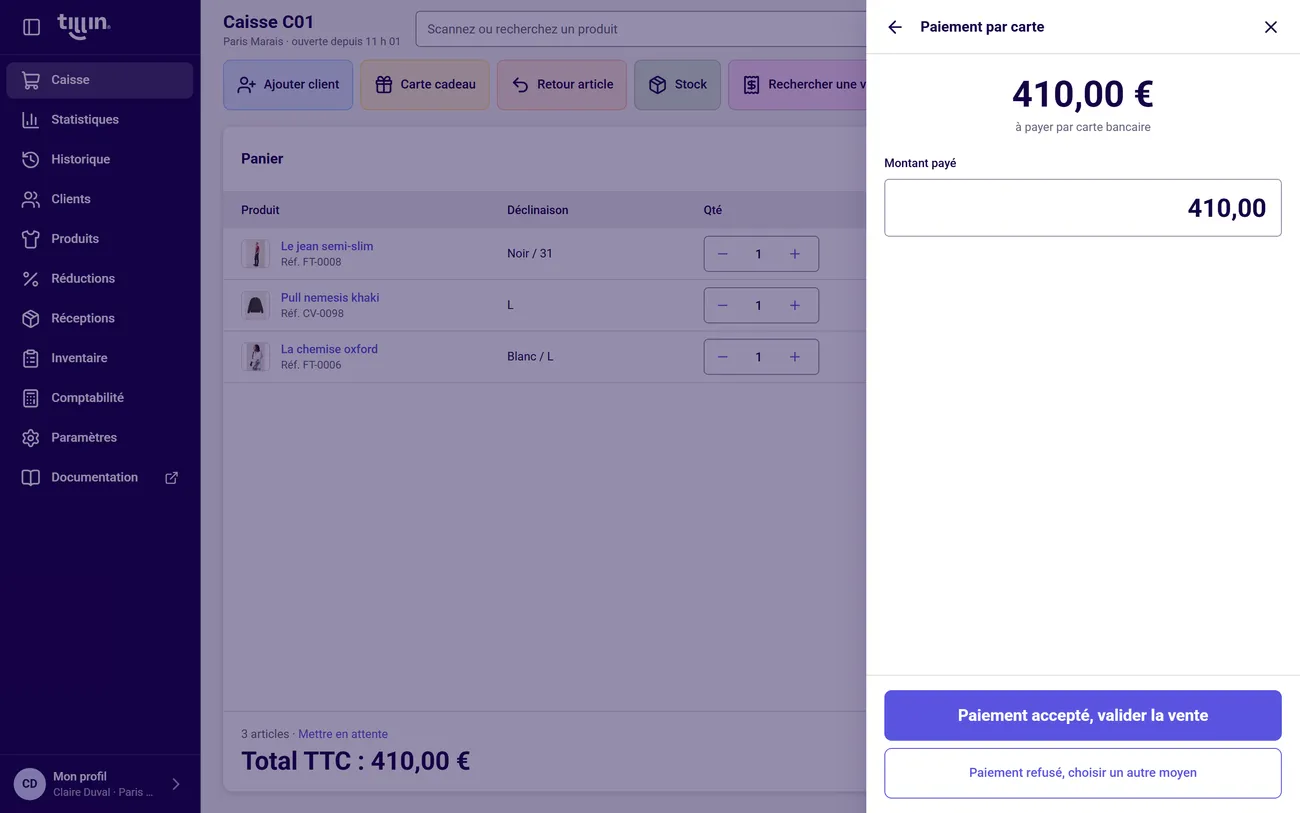
Task: Increase quantity of La chemise oxford
Action: (x=795, y=357)
